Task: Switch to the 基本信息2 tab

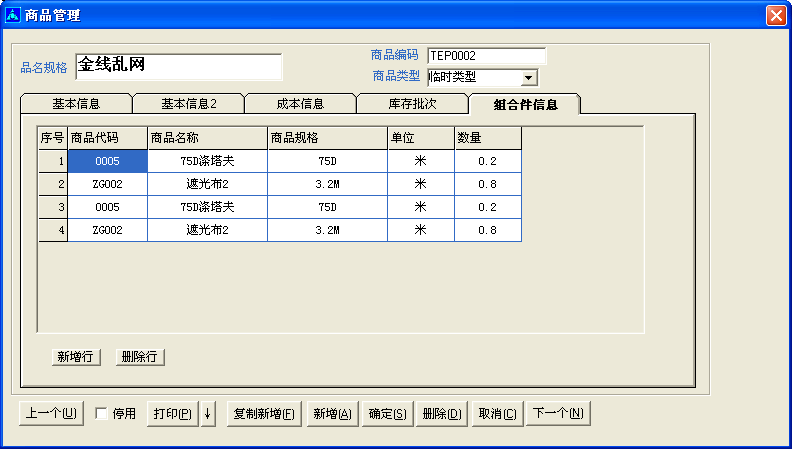Action: (x=188, y=104)
